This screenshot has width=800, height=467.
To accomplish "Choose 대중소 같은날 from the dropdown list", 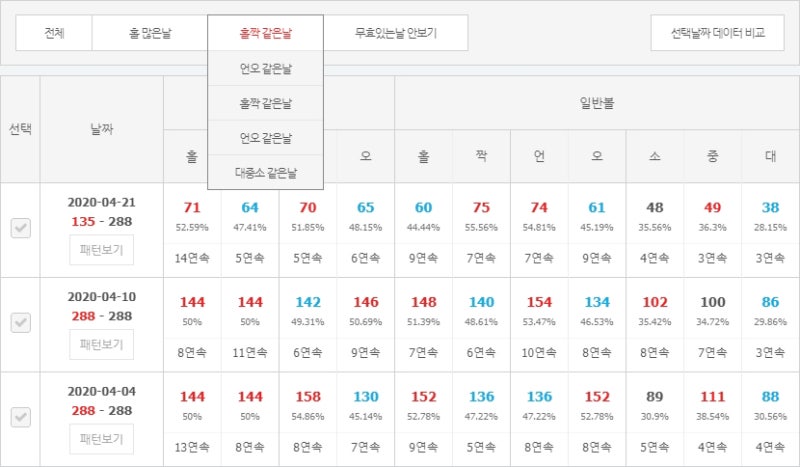I will 266,172.
